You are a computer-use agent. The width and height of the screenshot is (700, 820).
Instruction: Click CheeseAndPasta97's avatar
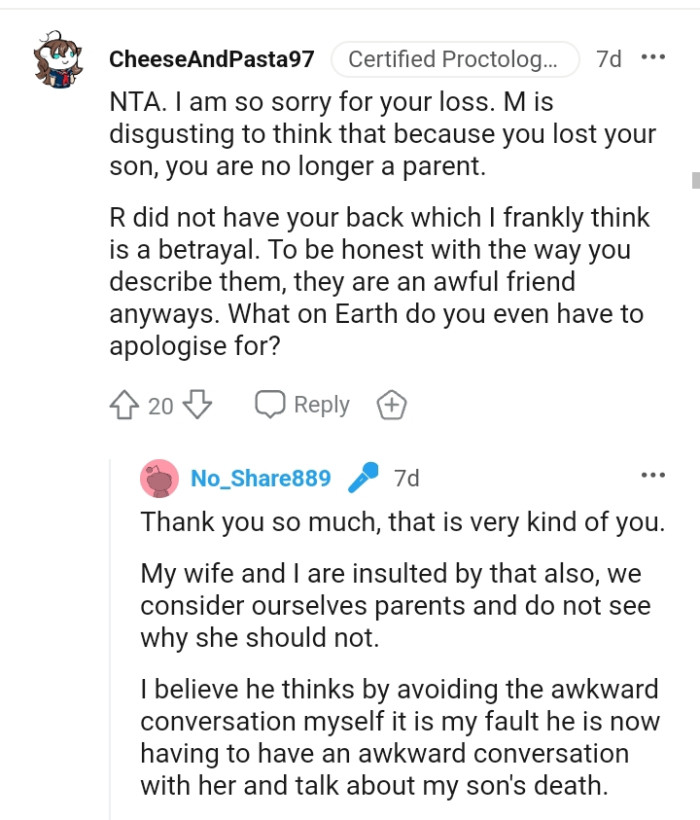[58, 58]
